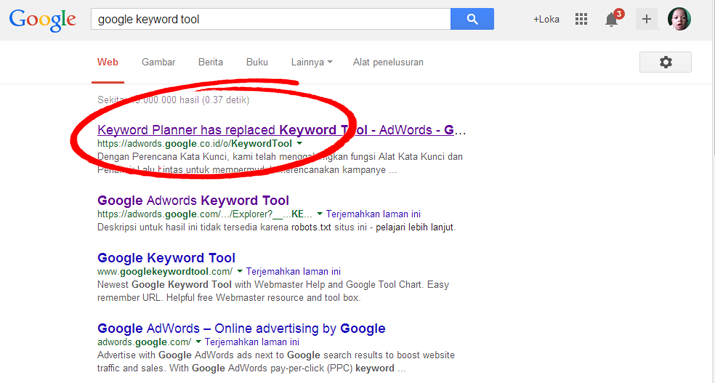This screenshot has width=715, height=383.
Task: Click Terjemahkan laman ini for googlekeywordtool.com
Action: click(x=293, y=271)
